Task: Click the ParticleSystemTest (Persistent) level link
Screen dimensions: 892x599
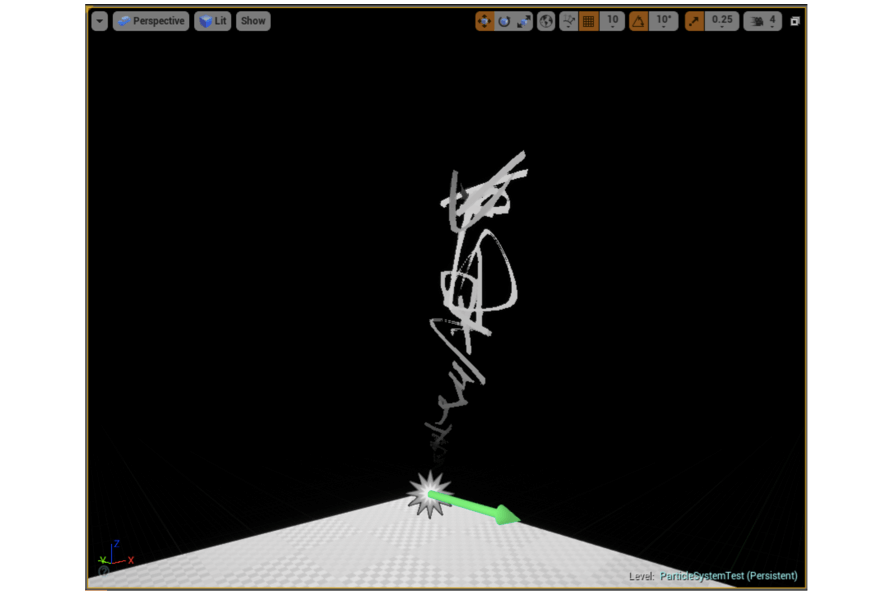Action: point(728,576)
